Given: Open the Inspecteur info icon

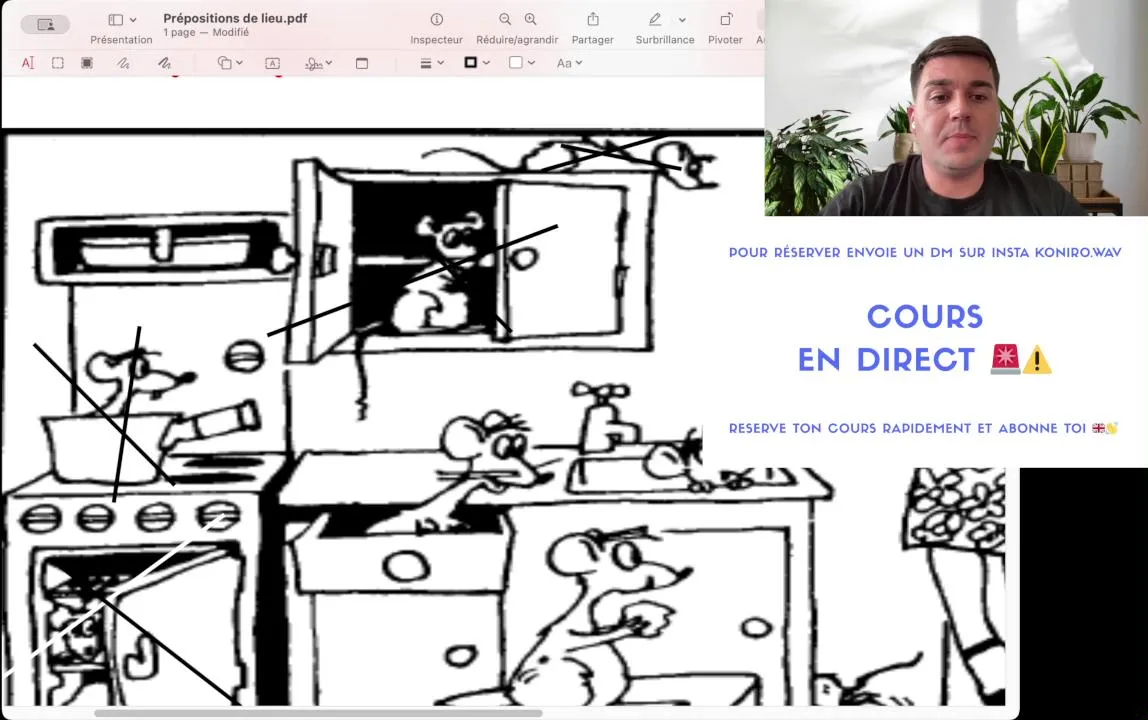Looking at the screenshot, I should (x=436, y=19).
